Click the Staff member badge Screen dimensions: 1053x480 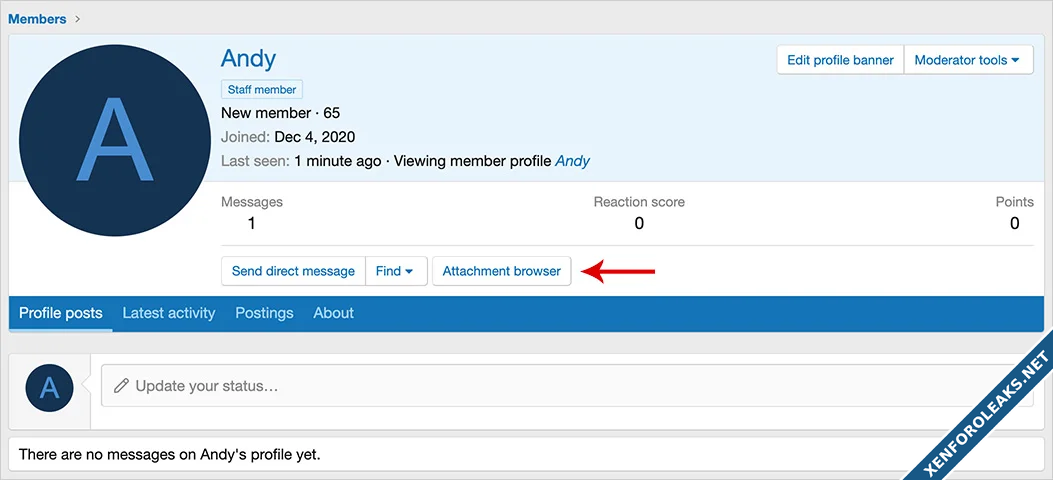[x=261, y=90]
